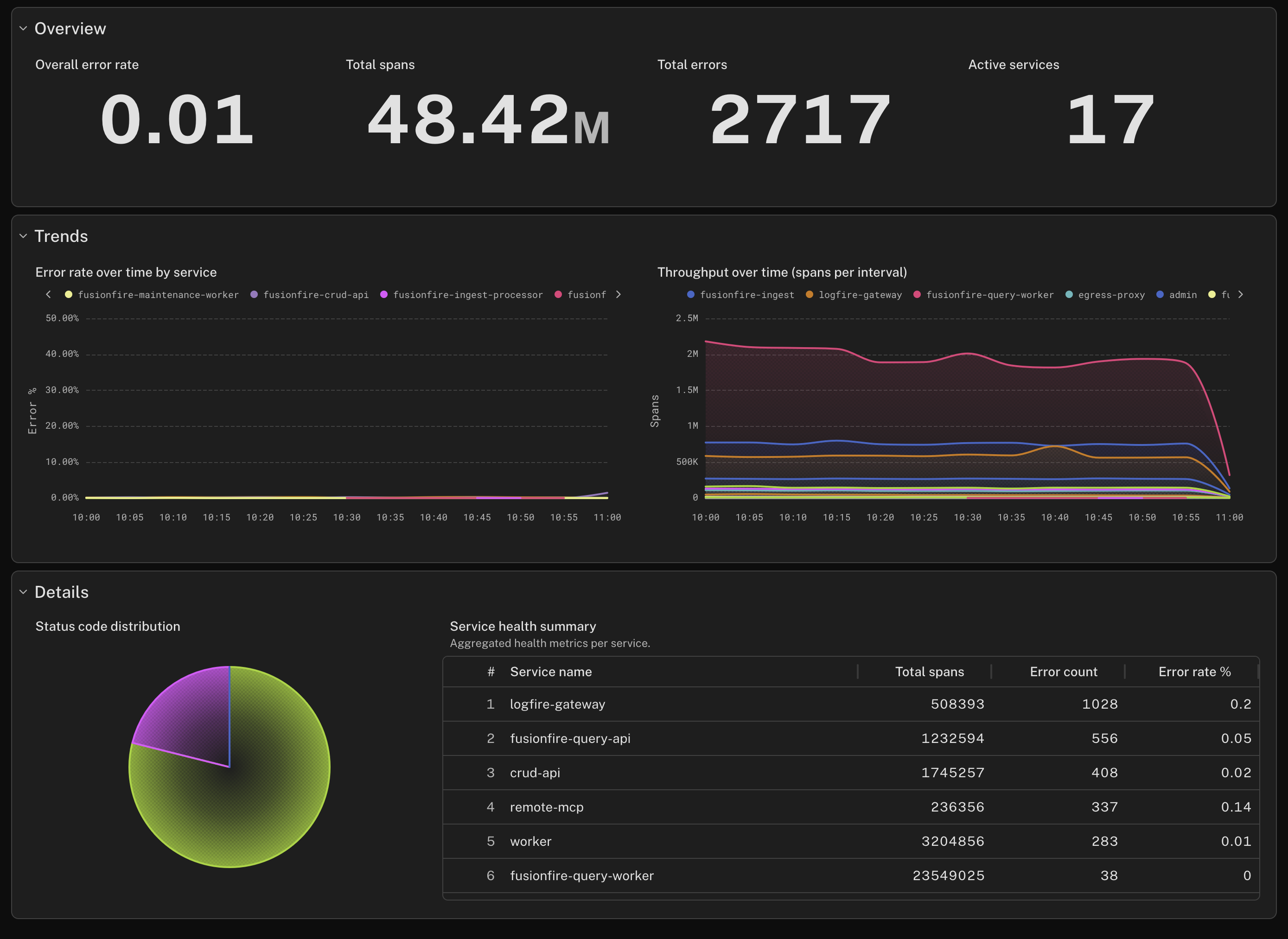Collapse the Trends section chevron
This screenshot has width=1288, height=939.
[23, 236]
